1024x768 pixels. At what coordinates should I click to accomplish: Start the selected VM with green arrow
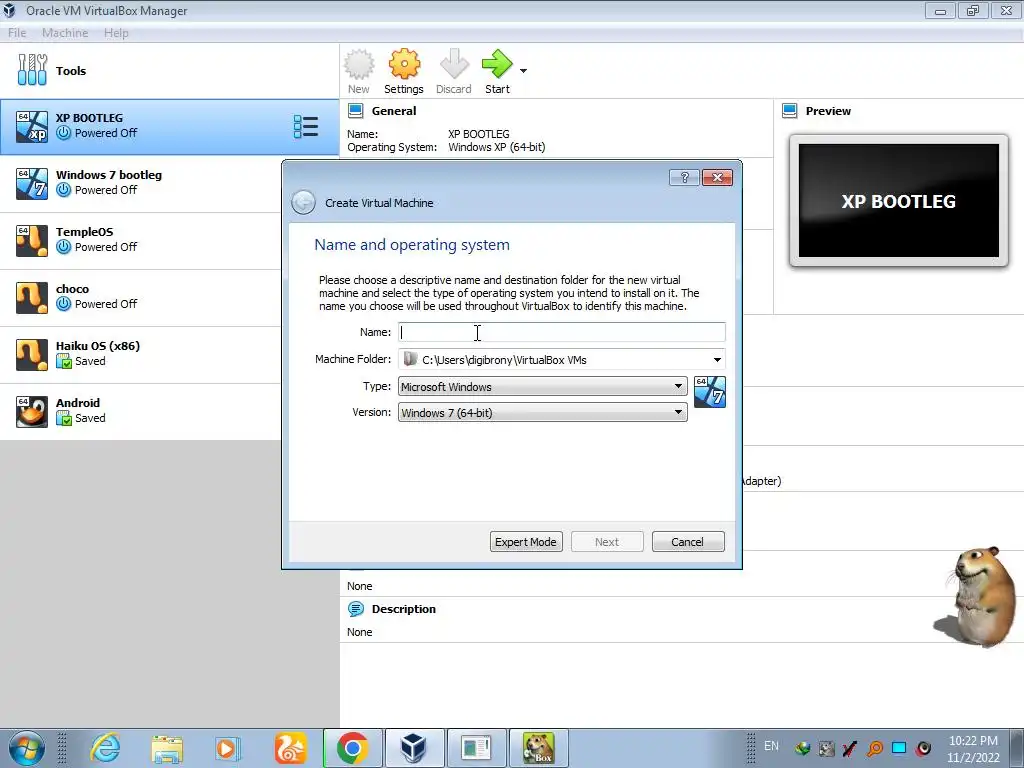click(497, 64)
